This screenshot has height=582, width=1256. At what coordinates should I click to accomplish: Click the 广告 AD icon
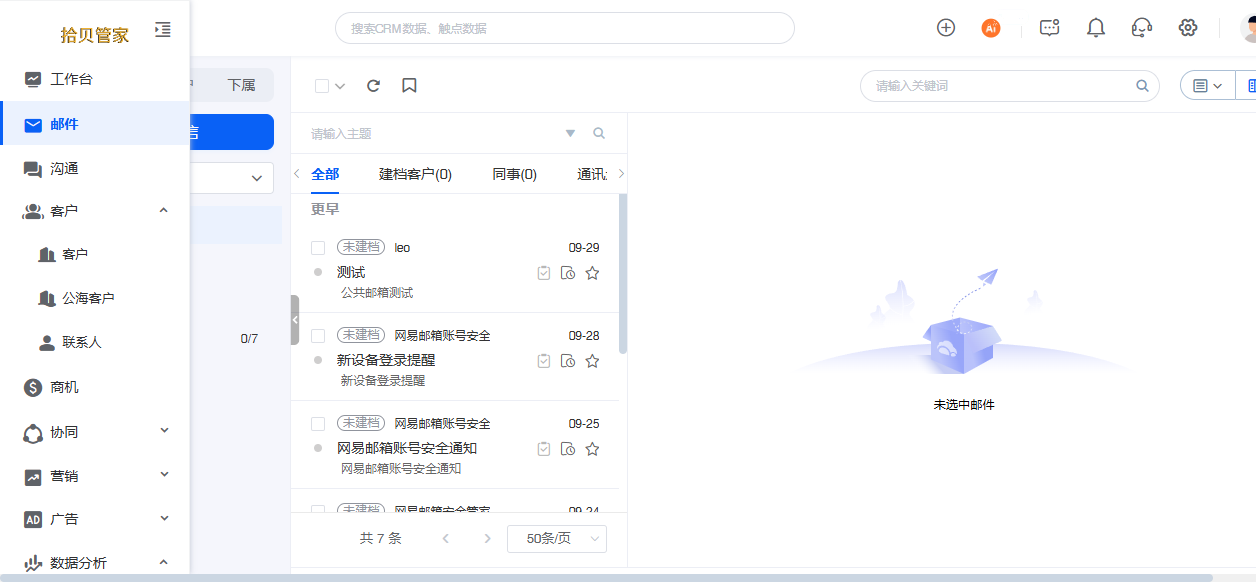click(33, 519)
